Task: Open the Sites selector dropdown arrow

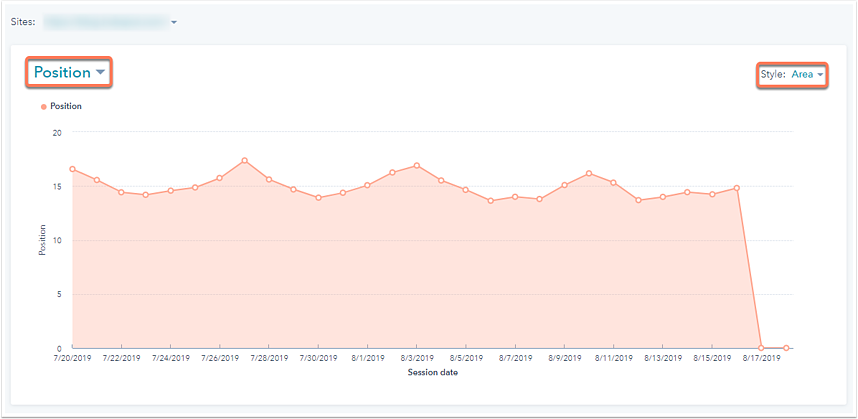Action: pos(174,22)
